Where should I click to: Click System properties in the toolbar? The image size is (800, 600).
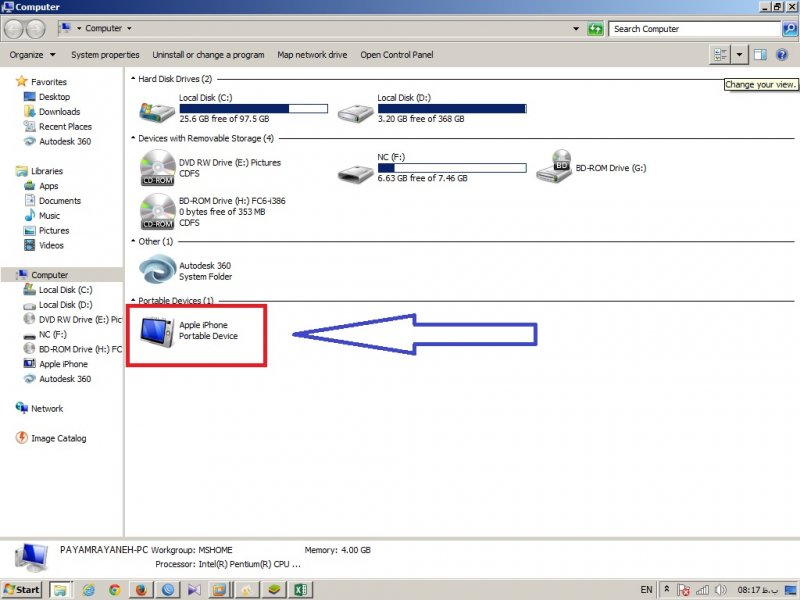(105, 55)
